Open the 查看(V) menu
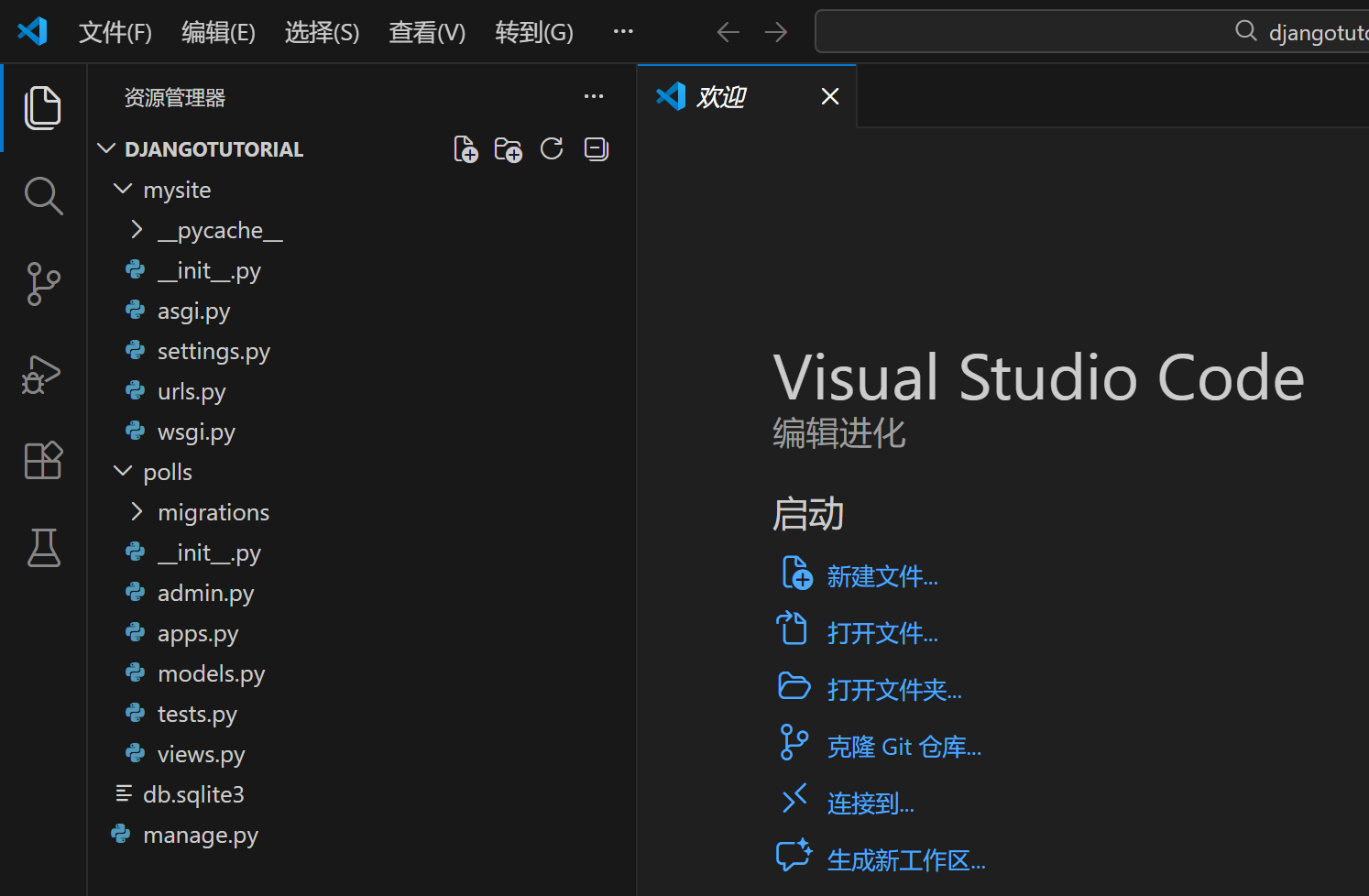 tap(427, 32)
